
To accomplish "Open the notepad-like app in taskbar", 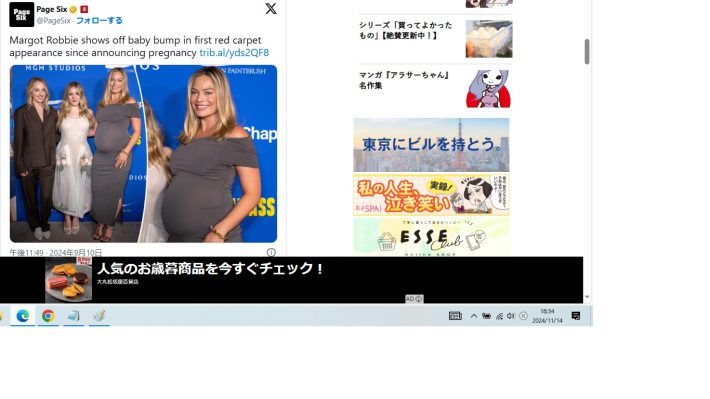I will point(73,316).
